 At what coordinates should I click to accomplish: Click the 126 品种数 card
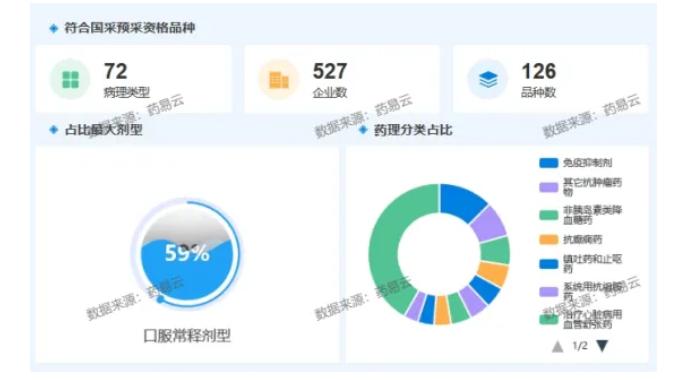550,79
